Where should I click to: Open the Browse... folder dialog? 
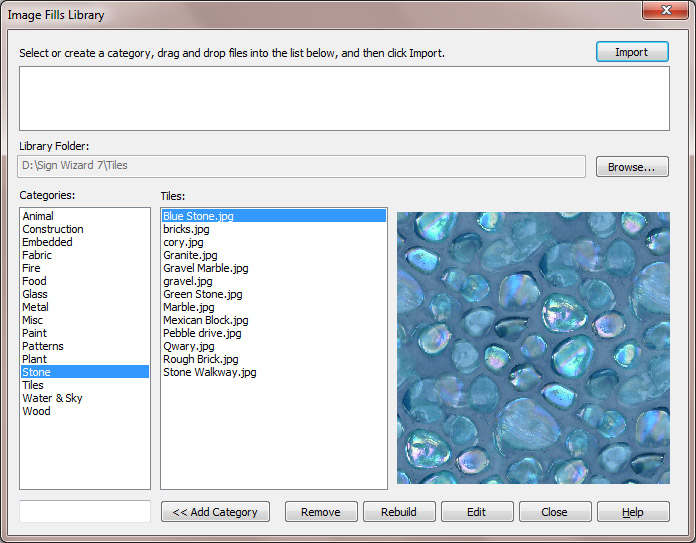(x=632, y=167)
